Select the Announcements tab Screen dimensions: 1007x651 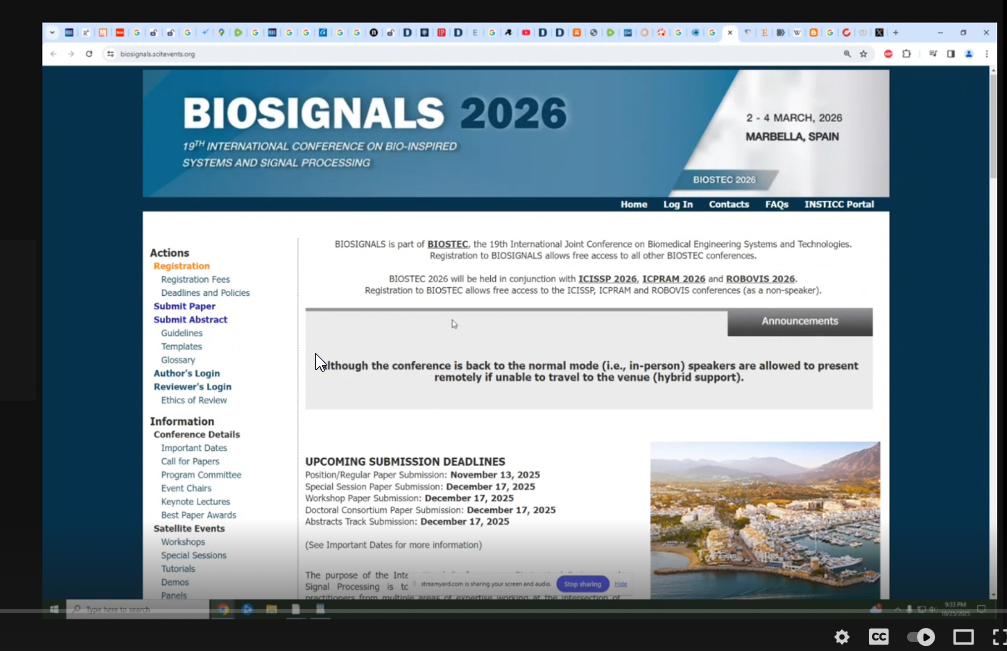[799, 321]
